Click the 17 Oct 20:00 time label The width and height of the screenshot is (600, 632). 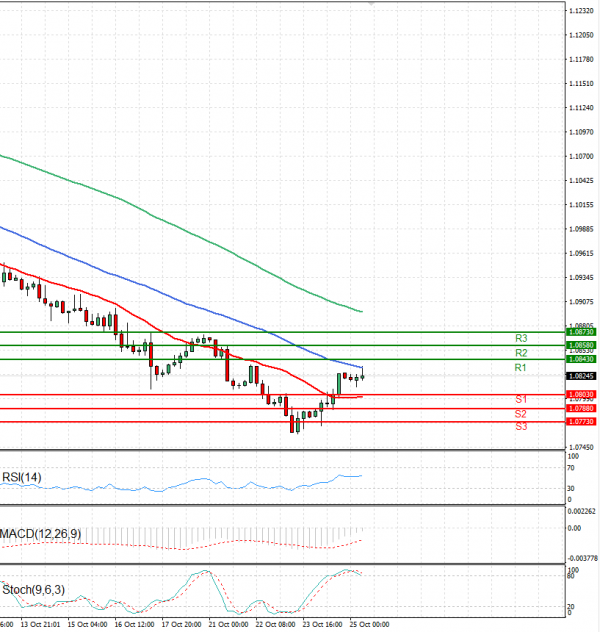[181, 624]
